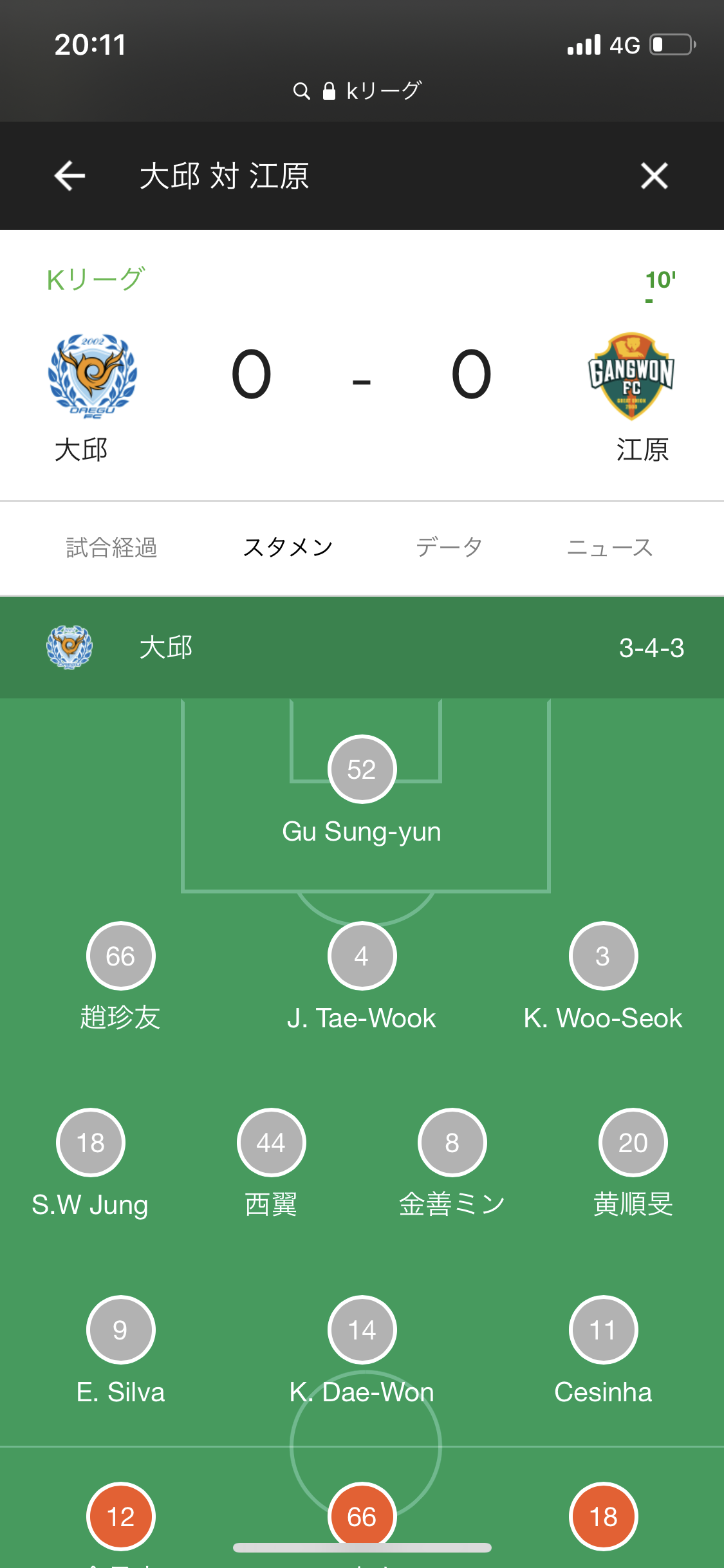This screenshot has width=724, height=1568.
Task: Tap the kリーグ address bar text
Action: pyautogui.click(x=384, y=91)
